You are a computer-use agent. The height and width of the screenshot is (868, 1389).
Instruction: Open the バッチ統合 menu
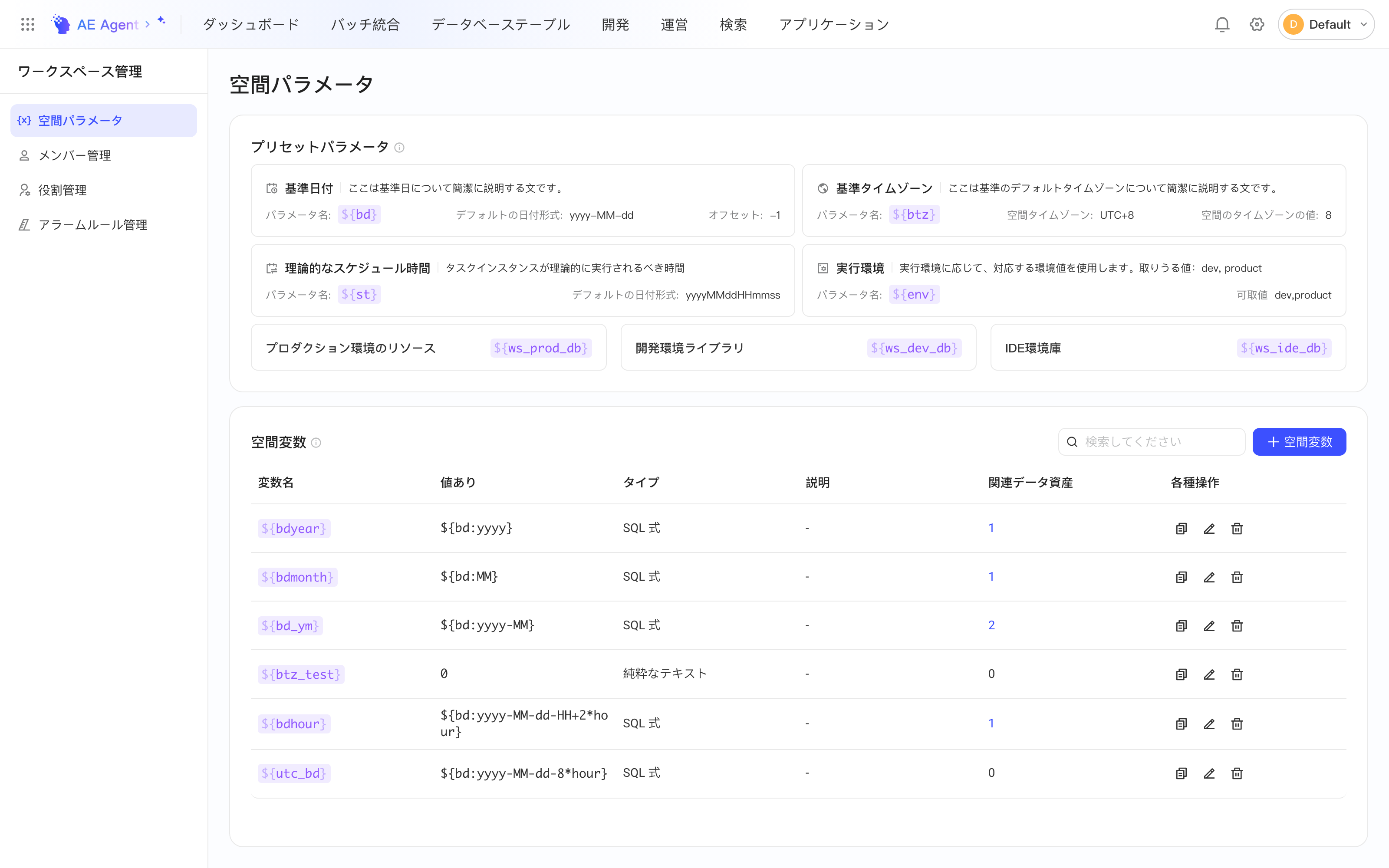click(365, 24)
